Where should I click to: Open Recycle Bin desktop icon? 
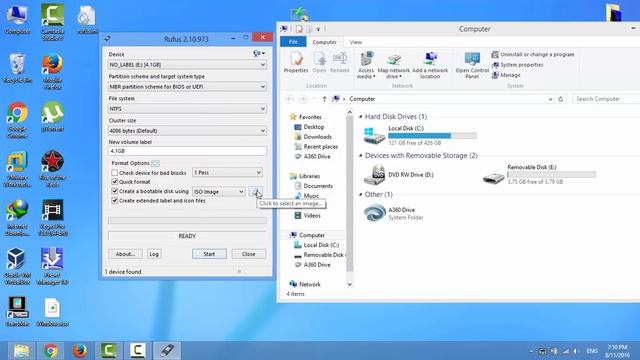pos(17,68)
